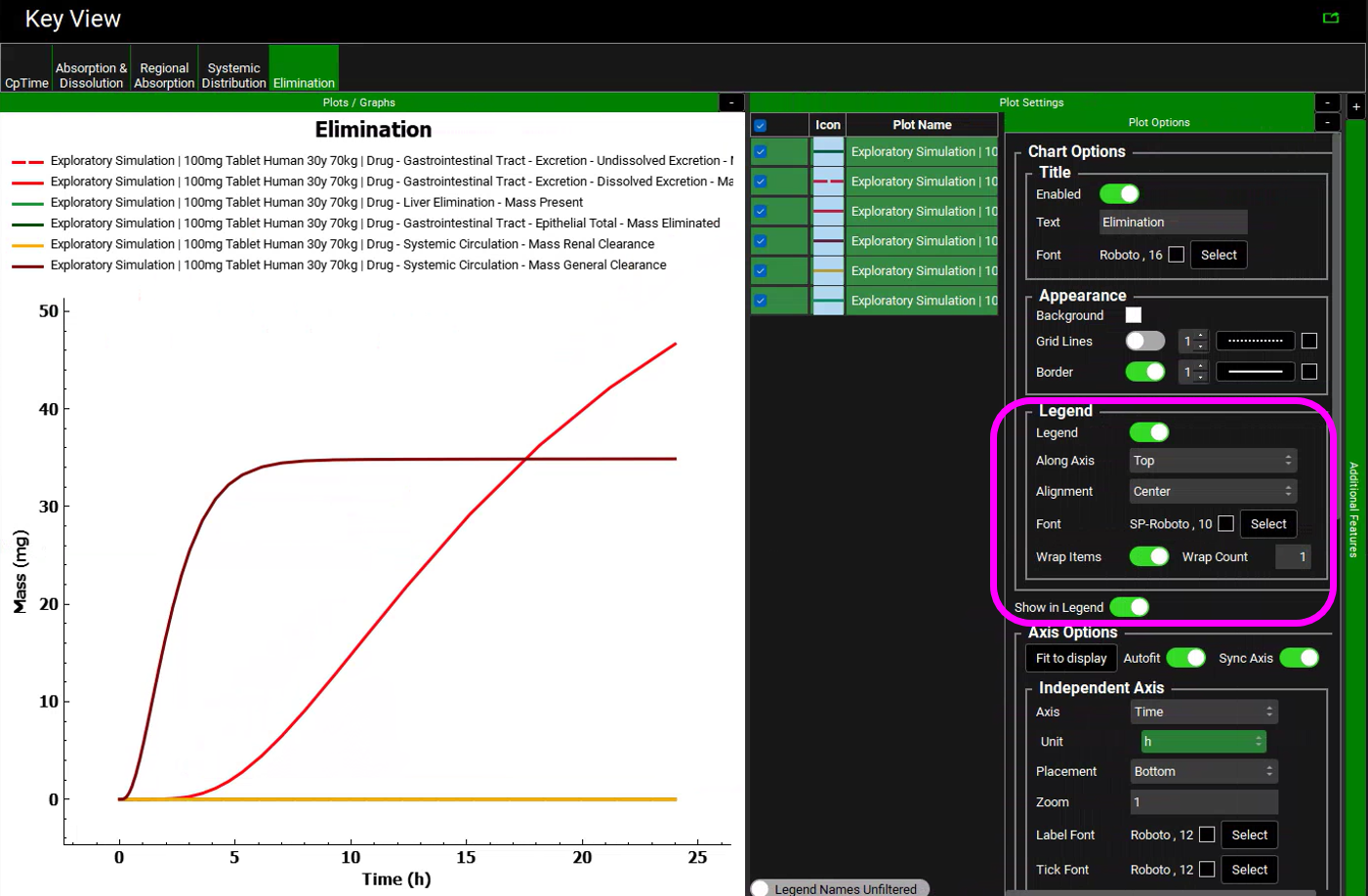Enable the Grid Lines toggle
This screenshot has width=1368, height=896.
[x=1145, y=342]
